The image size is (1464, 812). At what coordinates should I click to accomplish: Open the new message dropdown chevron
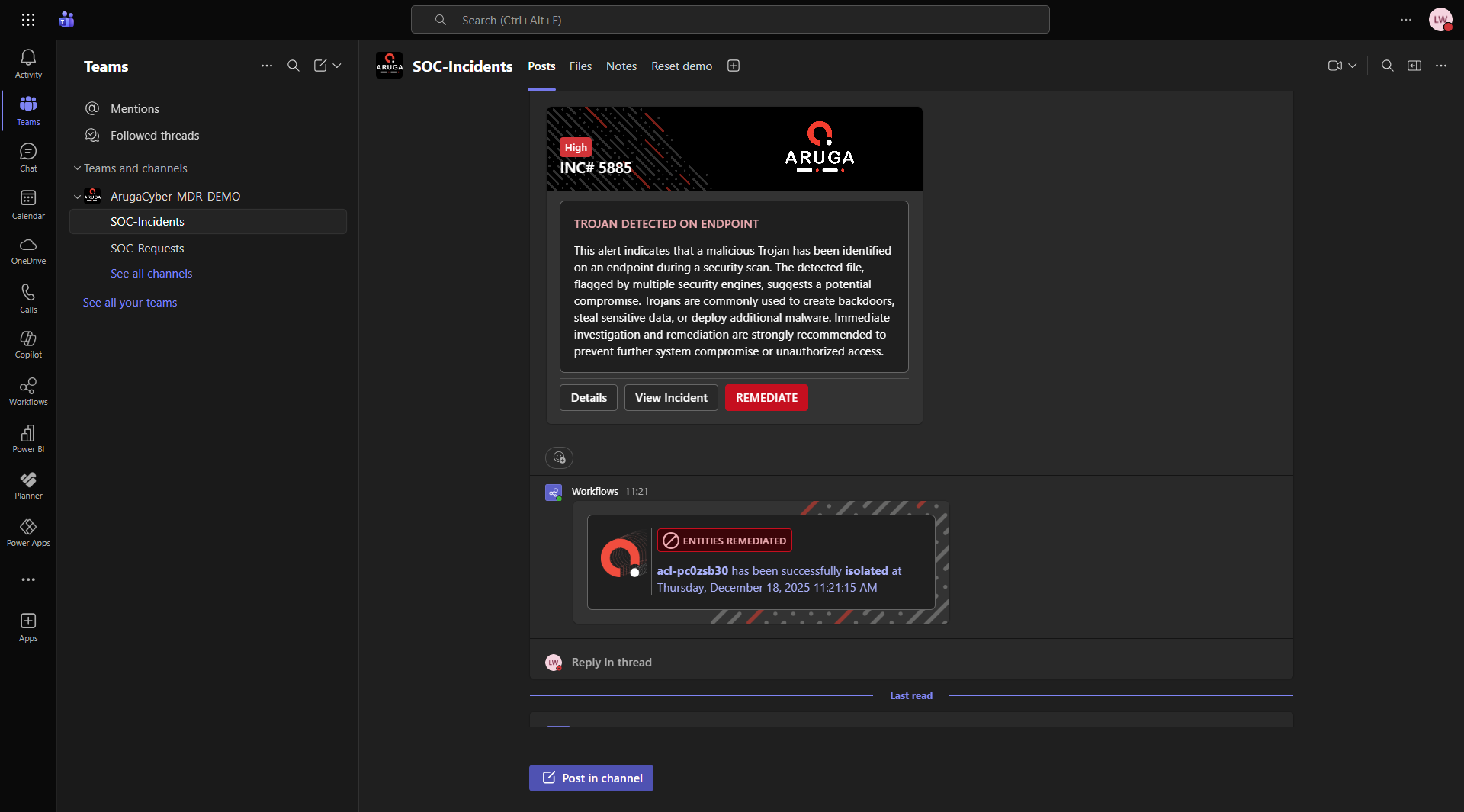[x=337, y=66]
